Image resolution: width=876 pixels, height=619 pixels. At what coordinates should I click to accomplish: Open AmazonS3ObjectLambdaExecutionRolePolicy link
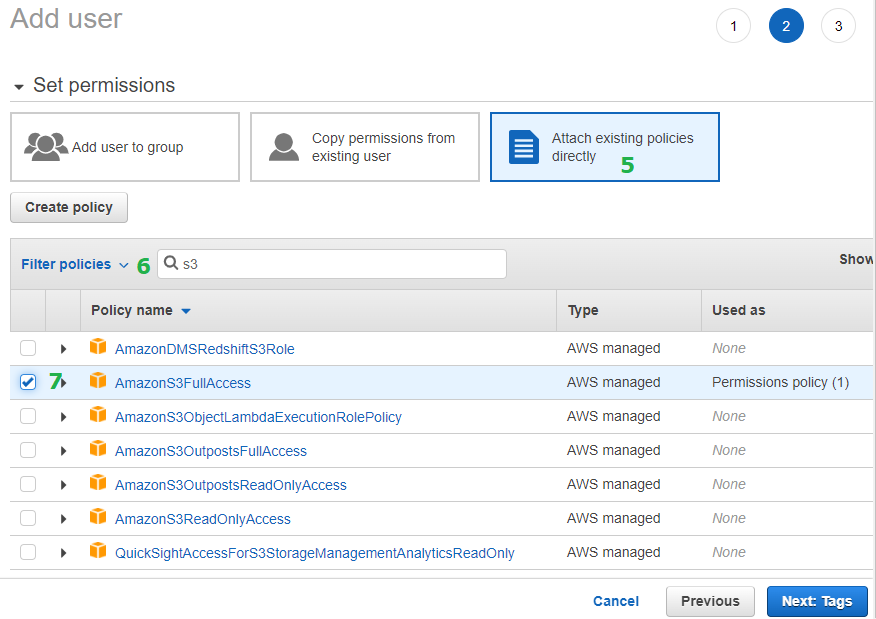(258, 417)
